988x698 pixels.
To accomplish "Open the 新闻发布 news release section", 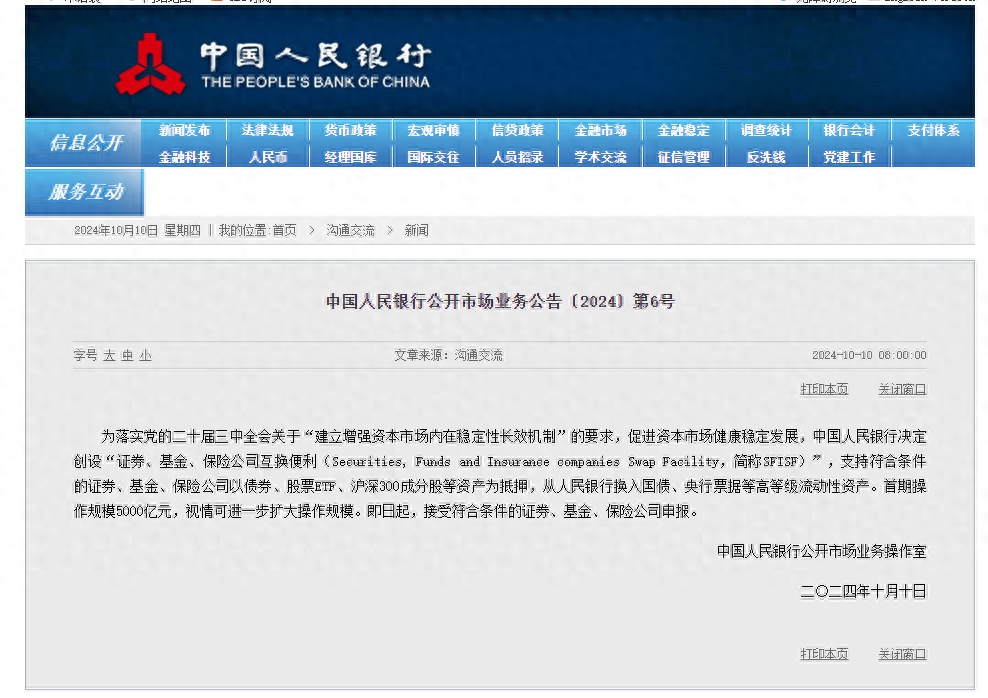I will point(184,129).
